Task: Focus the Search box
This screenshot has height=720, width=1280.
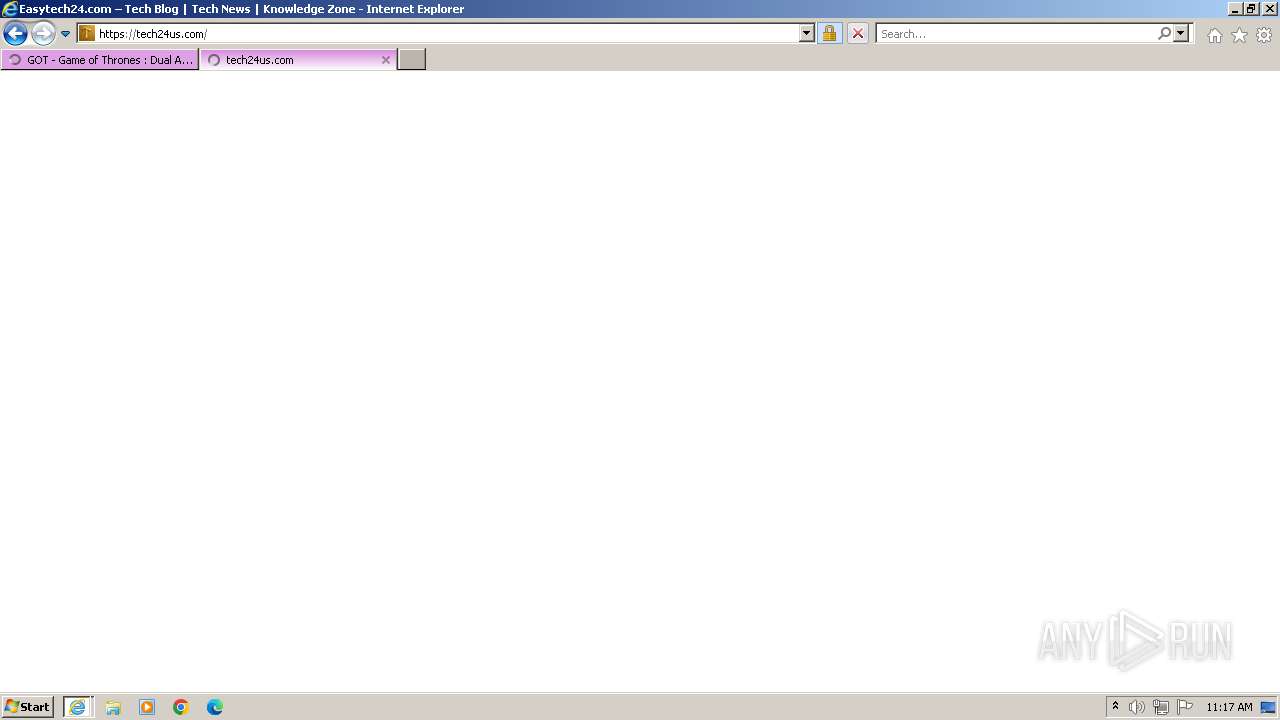Action: 1016,34
